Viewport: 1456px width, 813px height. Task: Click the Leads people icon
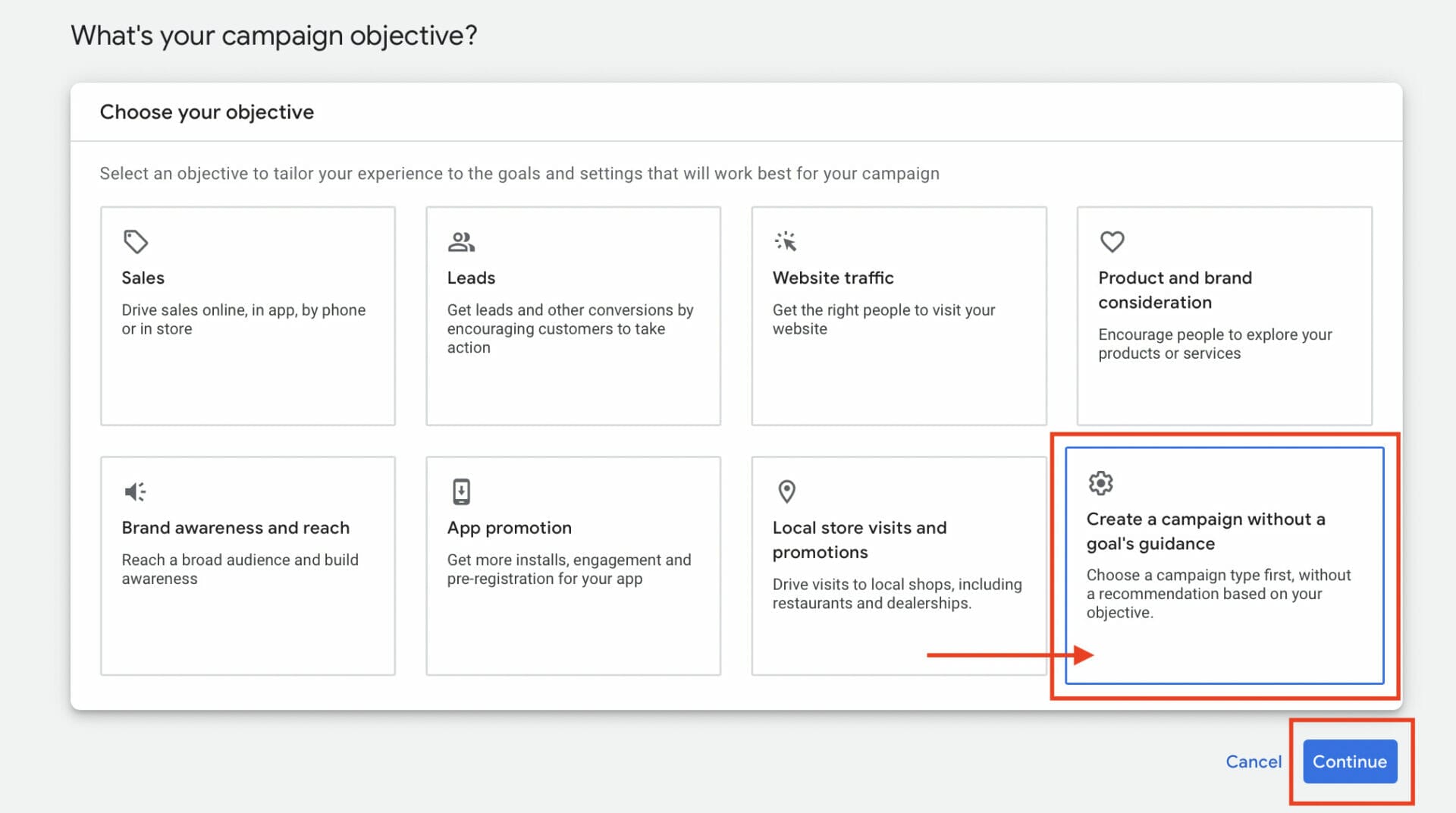point(461,242)
